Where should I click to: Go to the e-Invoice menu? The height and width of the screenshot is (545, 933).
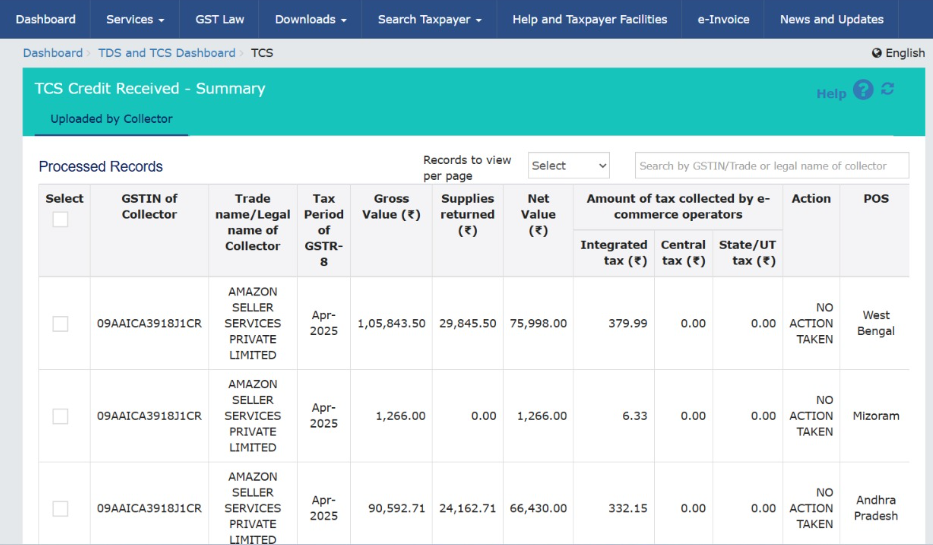[723, 19]
